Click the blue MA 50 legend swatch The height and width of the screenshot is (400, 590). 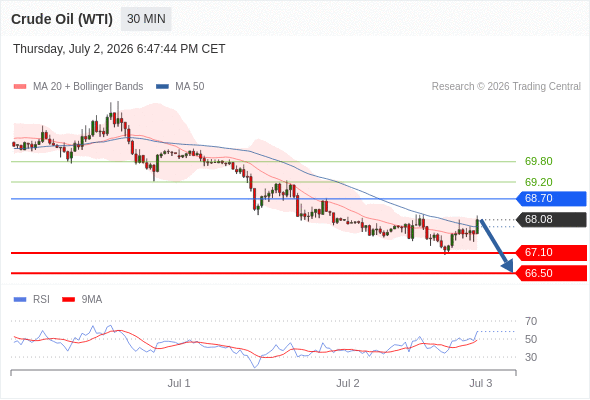(x=162, y=87)
